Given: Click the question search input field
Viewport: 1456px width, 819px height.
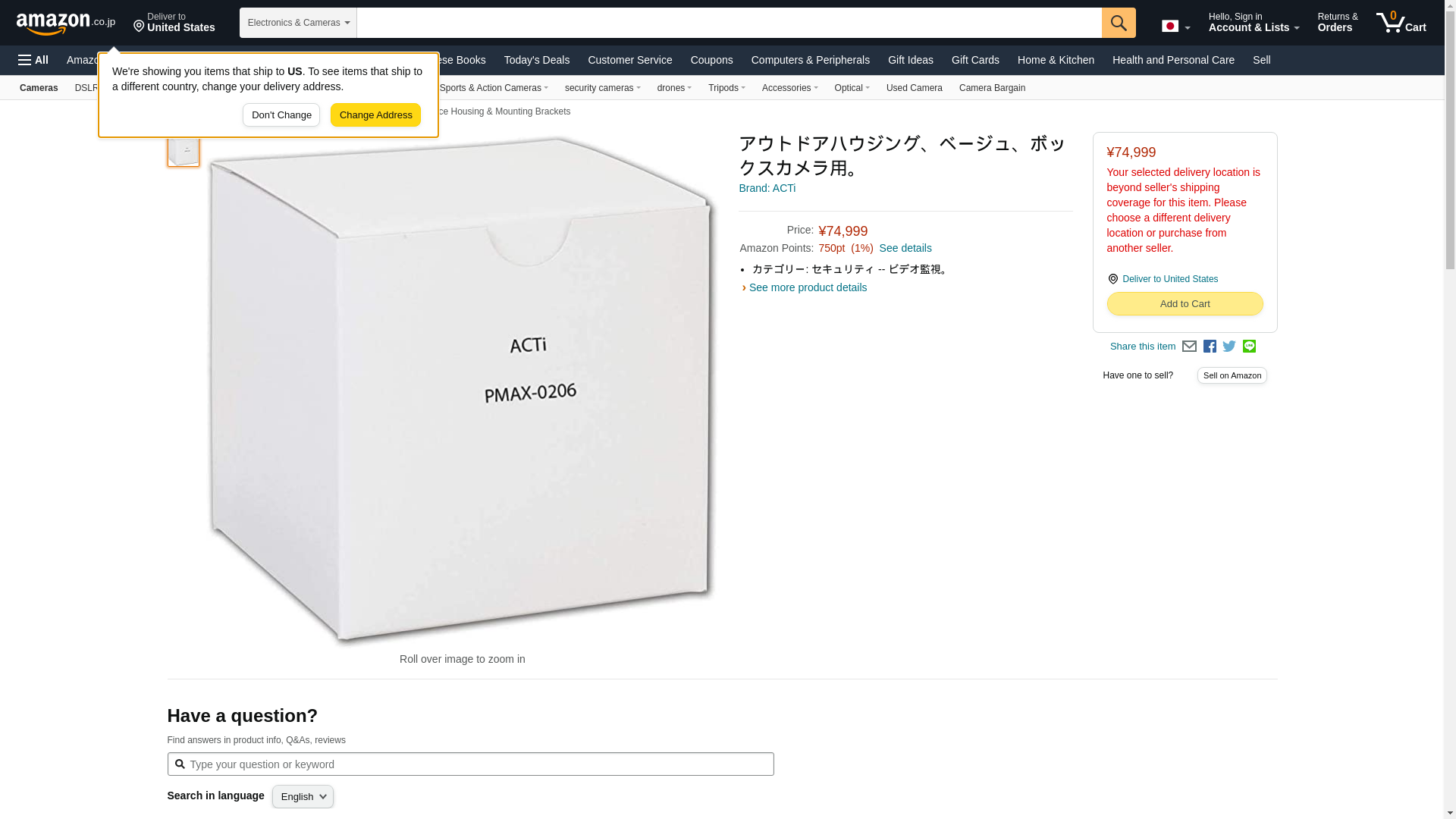Looking at the screenshot, I should coord(470,764).
